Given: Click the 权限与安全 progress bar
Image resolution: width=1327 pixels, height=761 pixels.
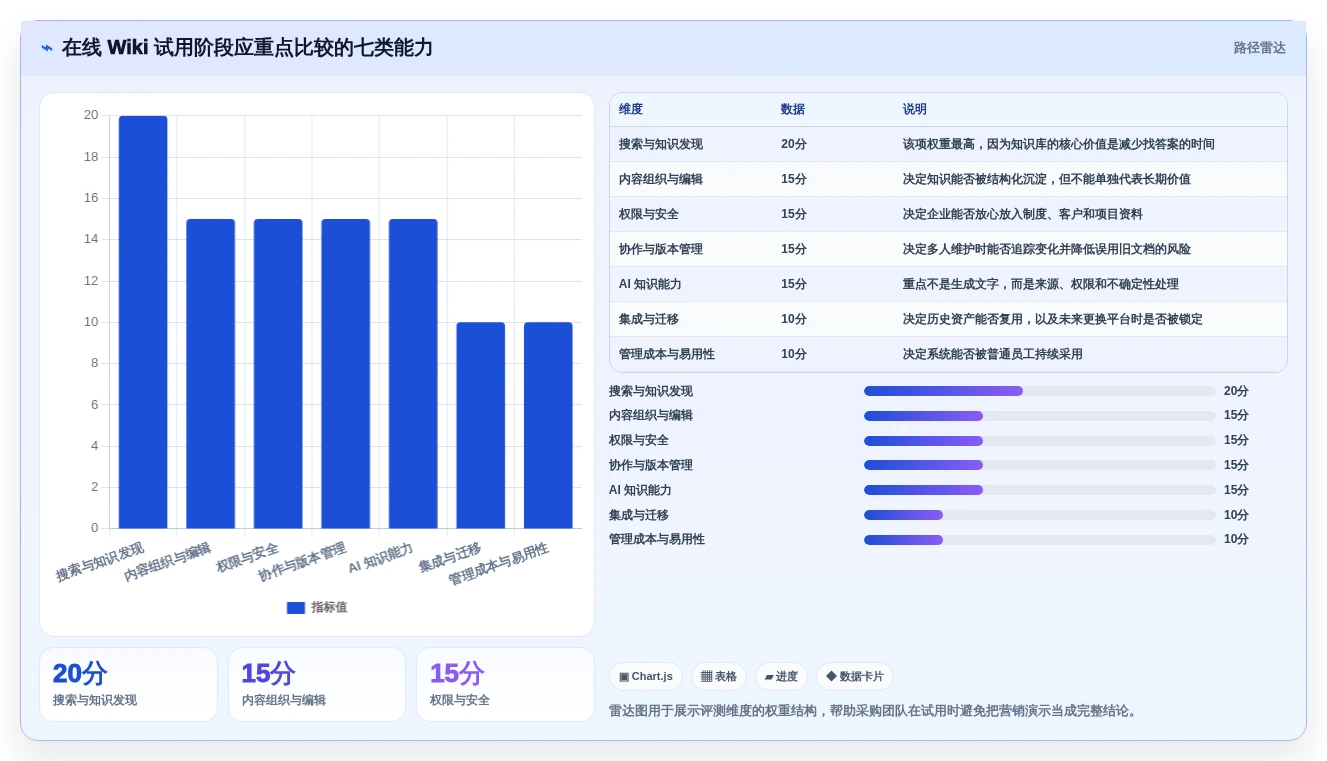Looking at the screenshot, I should (1040, 441).
